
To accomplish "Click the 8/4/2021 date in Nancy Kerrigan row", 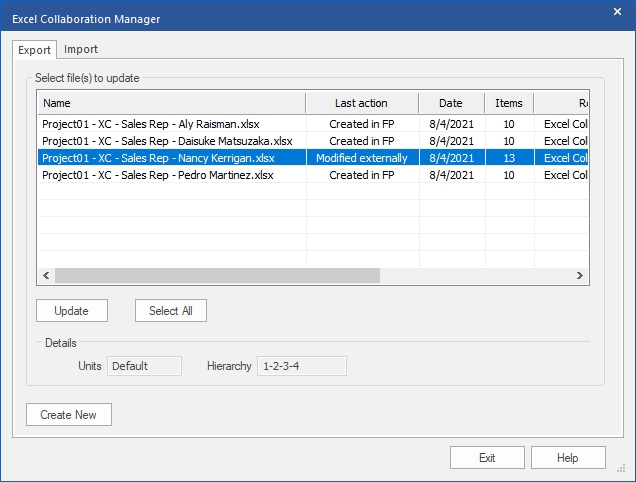I will pyautogui.click(x=452, y=158).
